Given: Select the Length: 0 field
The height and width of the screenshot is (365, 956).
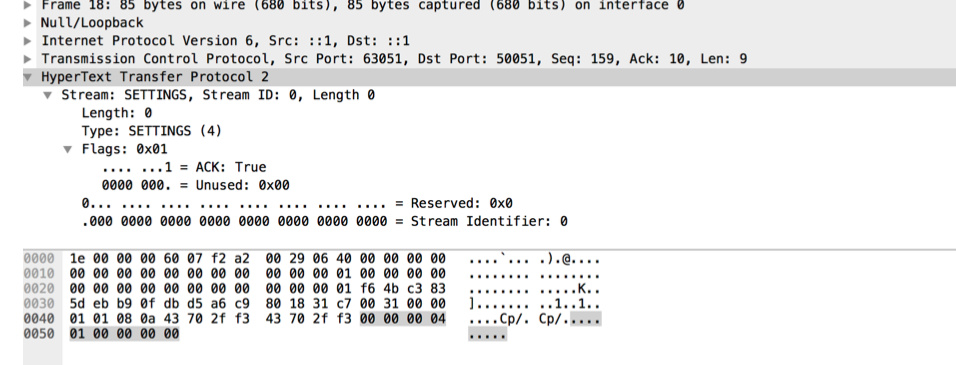Looking at the screenshot, I should [x=117, y=113].
